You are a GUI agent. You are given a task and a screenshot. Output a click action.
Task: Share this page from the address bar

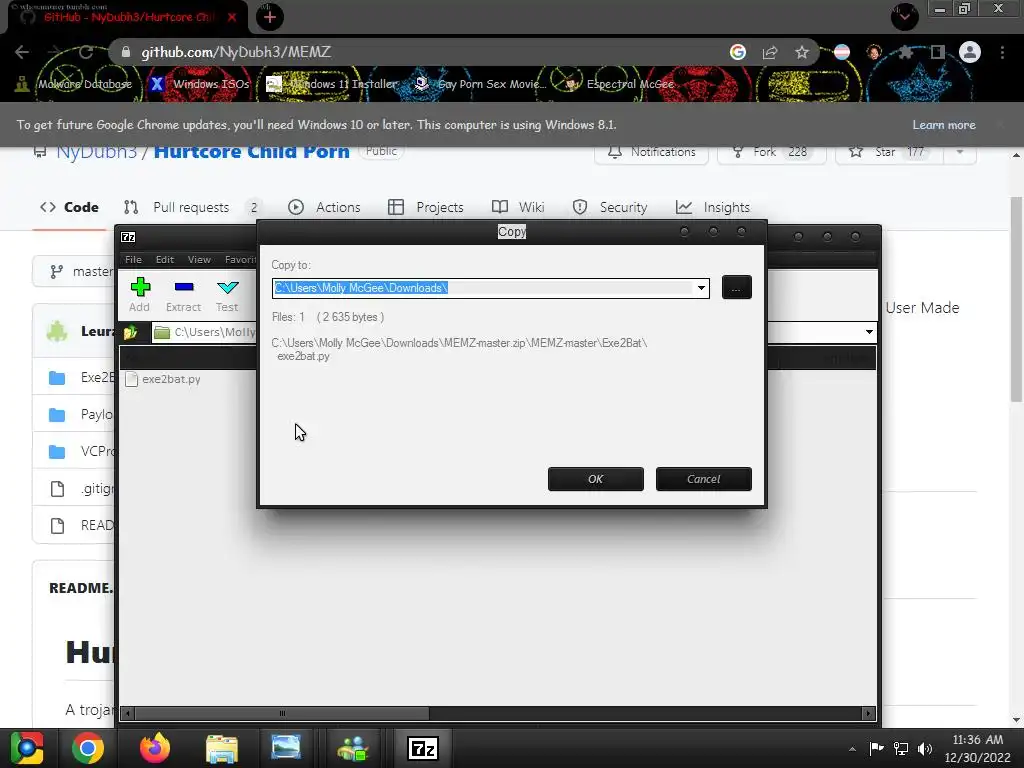click(x=770, y=52)
